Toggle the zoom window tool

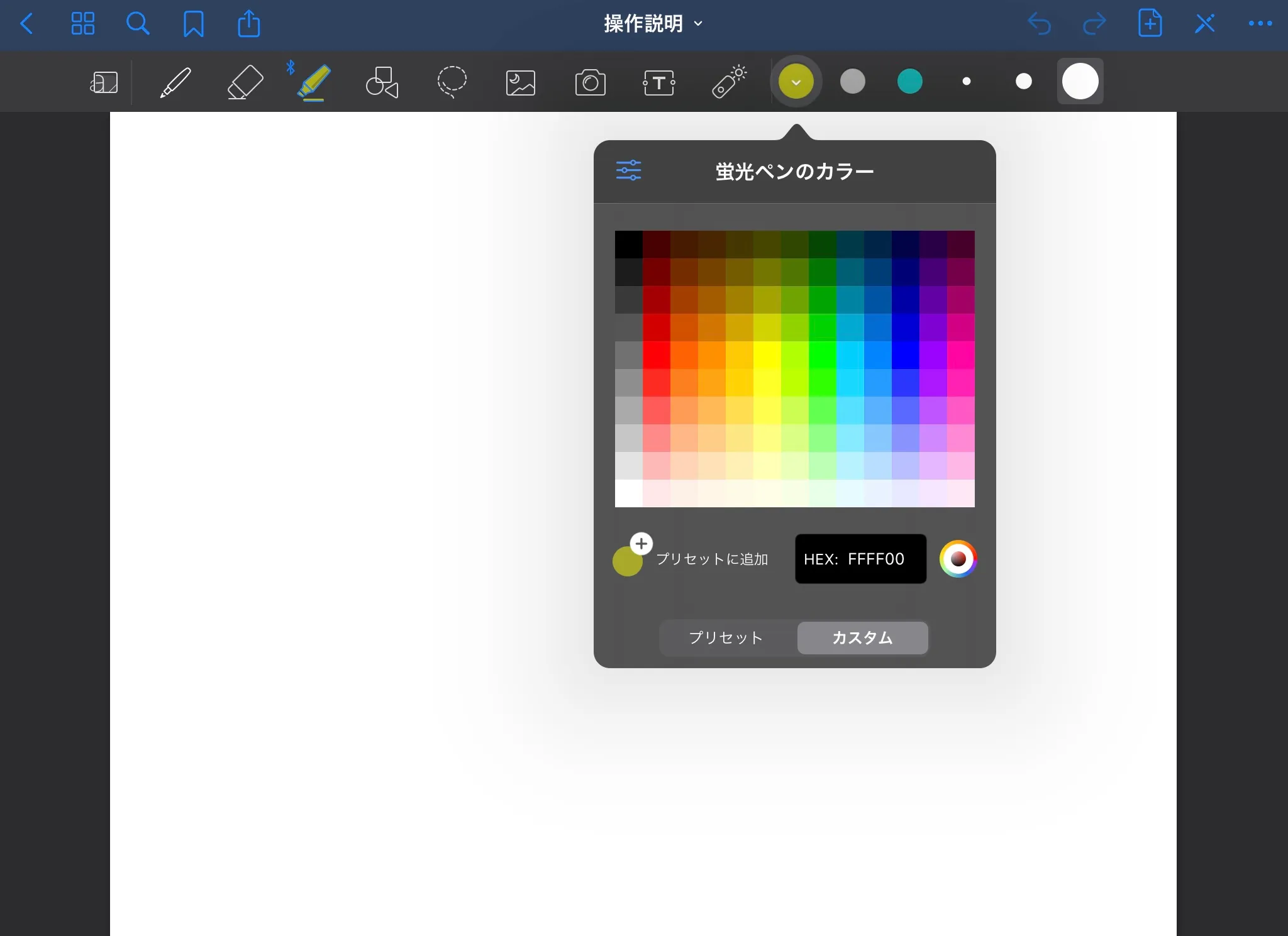(x=104, y=82)
